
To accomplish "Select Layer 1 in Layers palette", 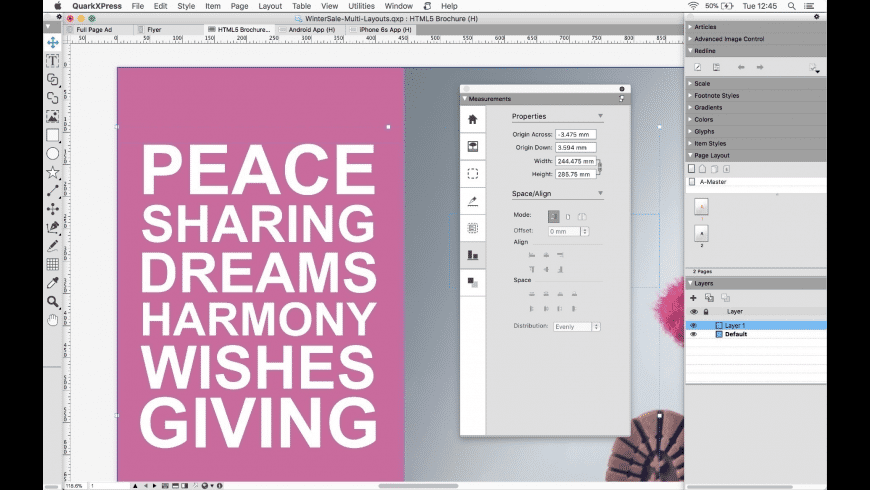I will click(756, 326).
